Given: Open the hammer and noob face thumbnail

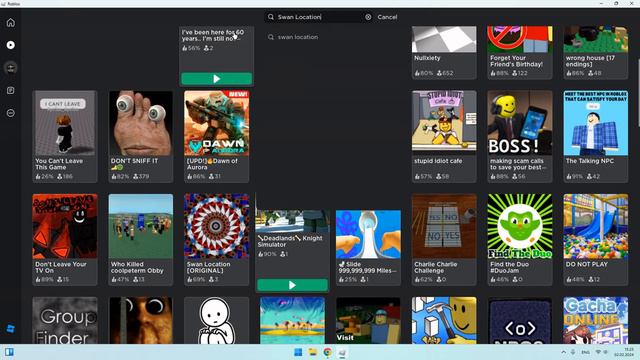Looking at the screenshot, I should (444, 320).
